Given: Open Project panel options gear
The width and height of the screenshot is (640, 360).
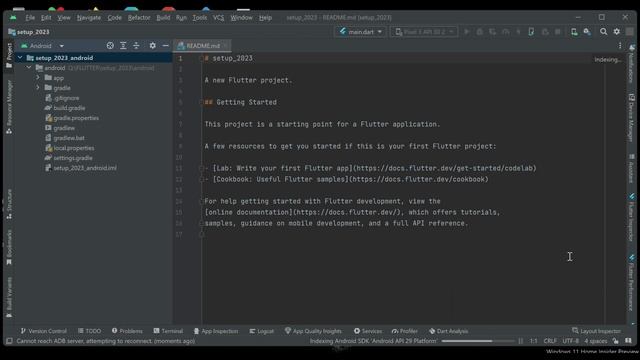Looking at the screenshot, I should (152, 46).
